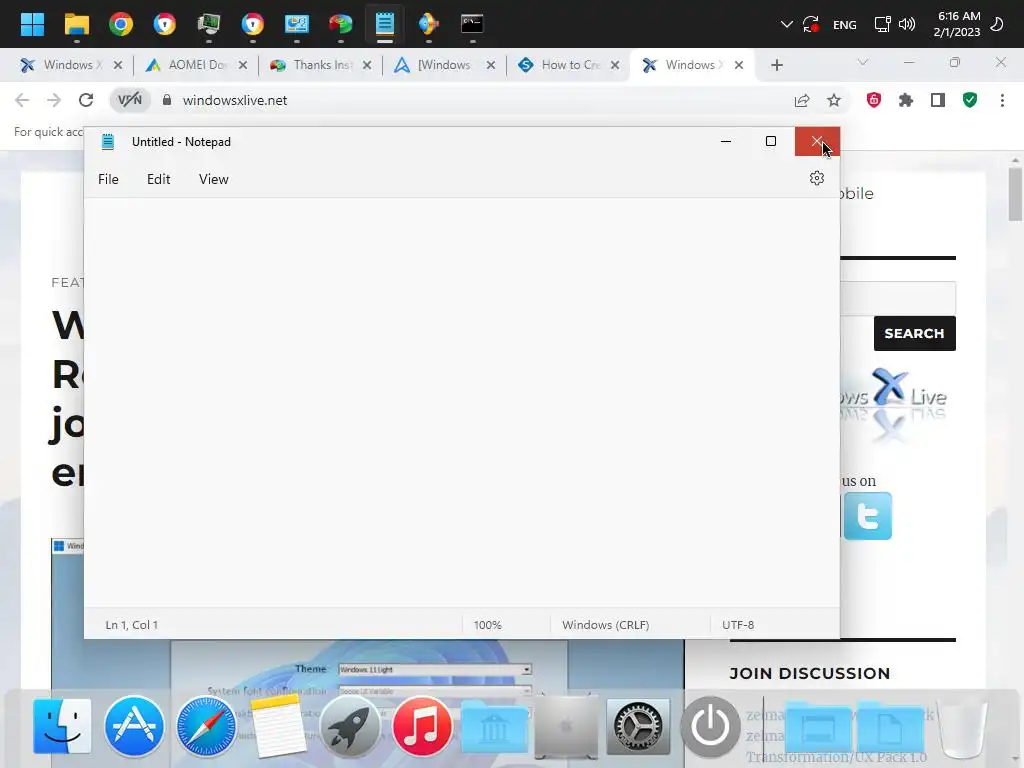The height and width of the screenshot is (768, 1024).
Task: Open Finder from the dock
Action: pos(62,726)
